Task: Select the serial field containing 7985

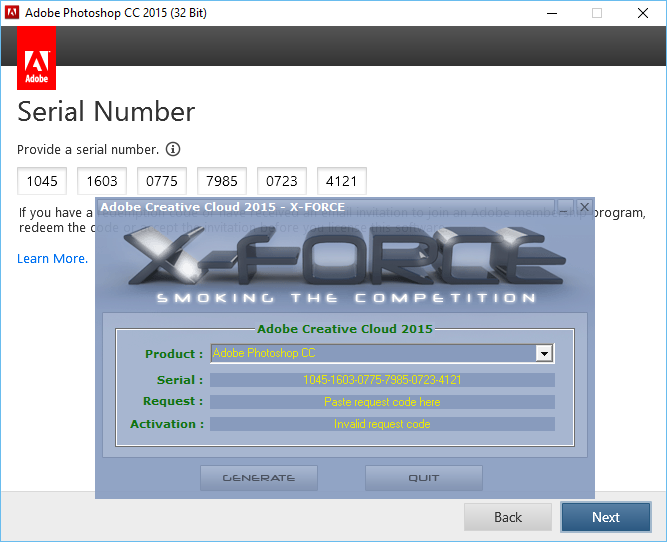Action: tap(222, 181)
